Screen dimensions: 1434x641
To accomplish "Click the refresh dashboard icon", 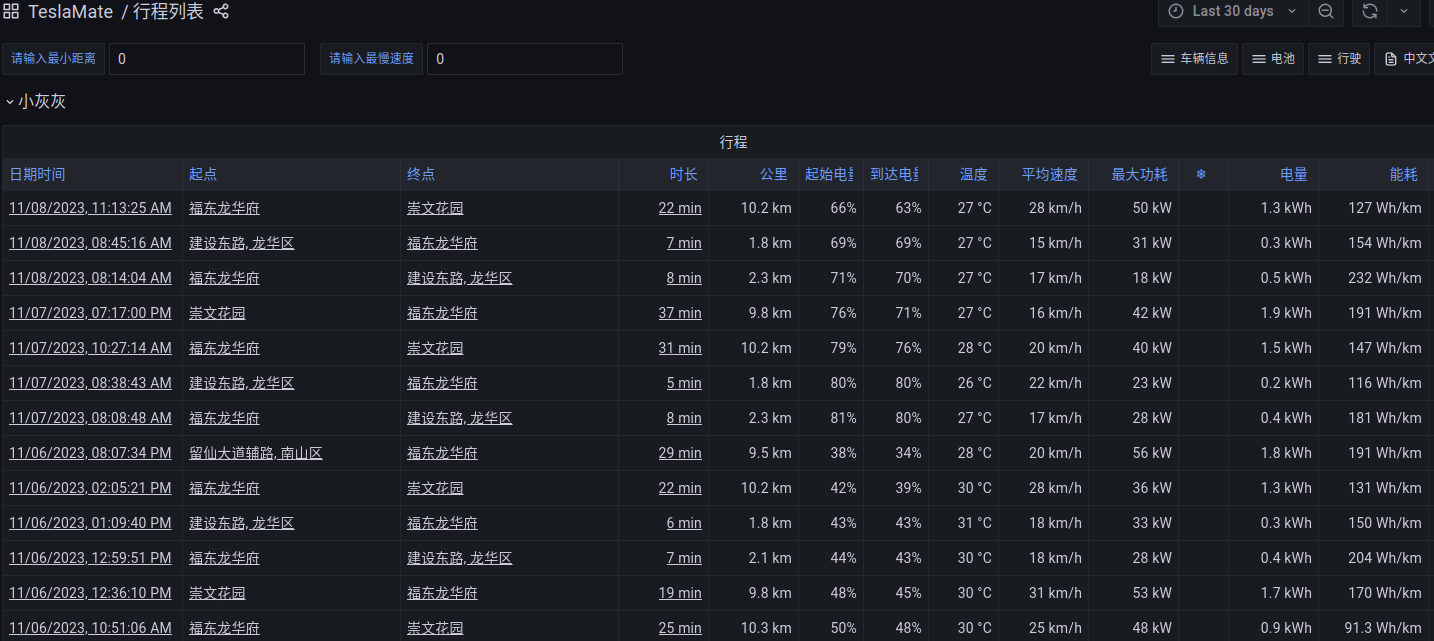I will click(x=1370, y=11).
